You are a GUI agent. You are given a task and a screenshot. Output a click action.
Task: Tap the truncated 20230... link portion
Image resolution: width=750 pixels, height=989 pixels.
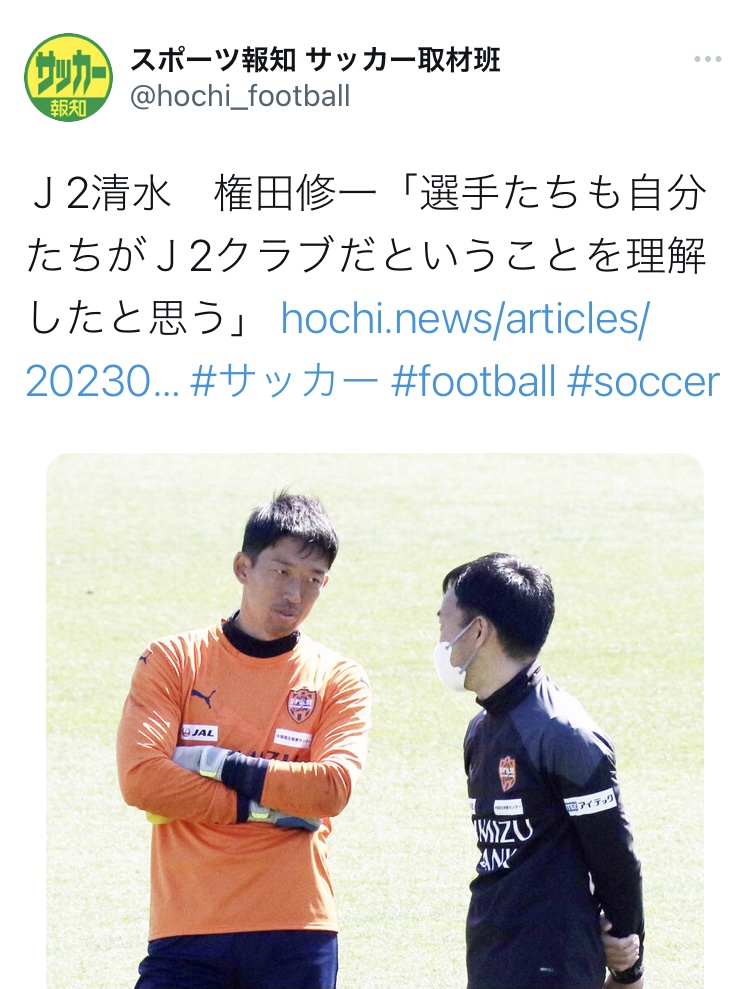point(102,382)
